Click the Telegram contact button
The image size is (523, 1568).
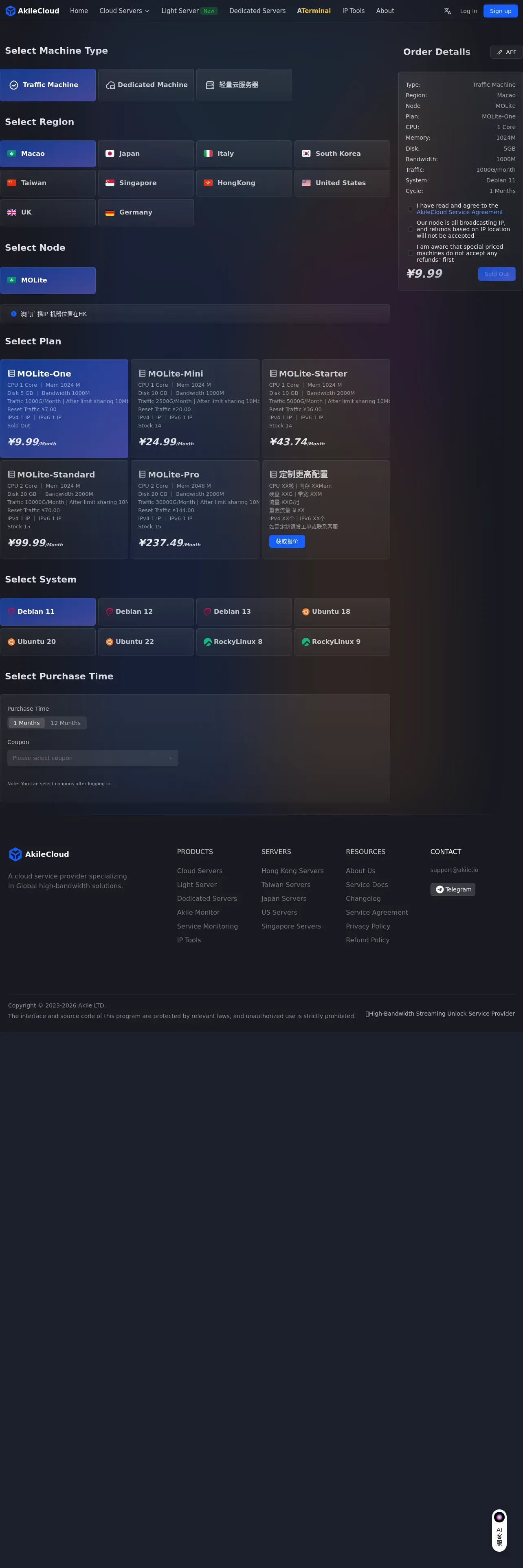tap(453, 889)
